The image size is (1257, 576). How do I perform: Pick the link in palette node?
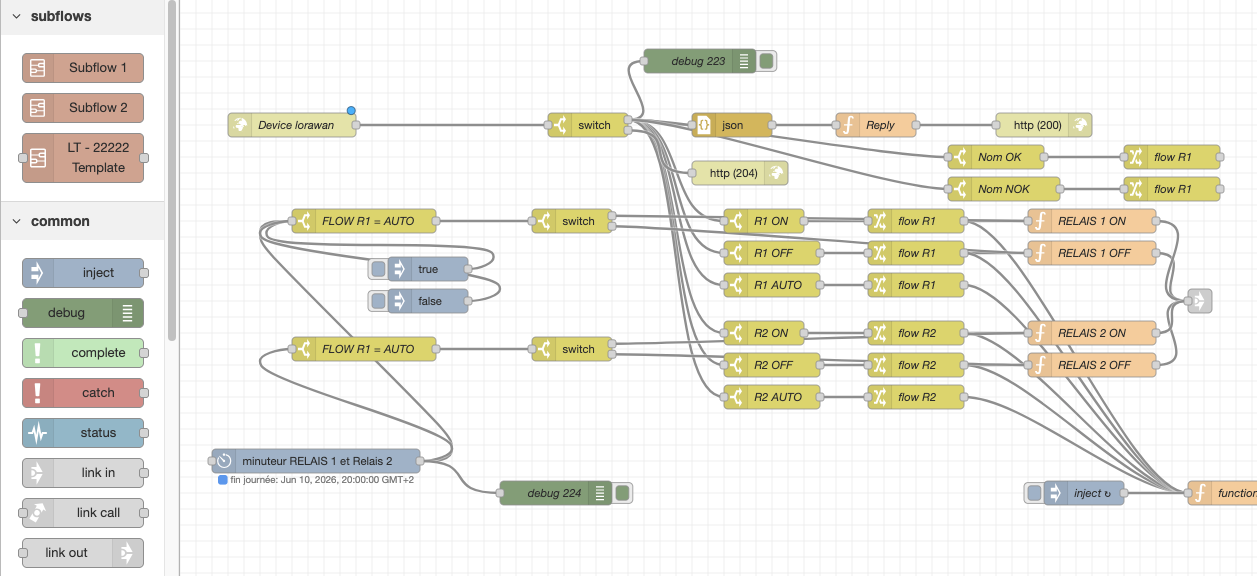point(83,473)
